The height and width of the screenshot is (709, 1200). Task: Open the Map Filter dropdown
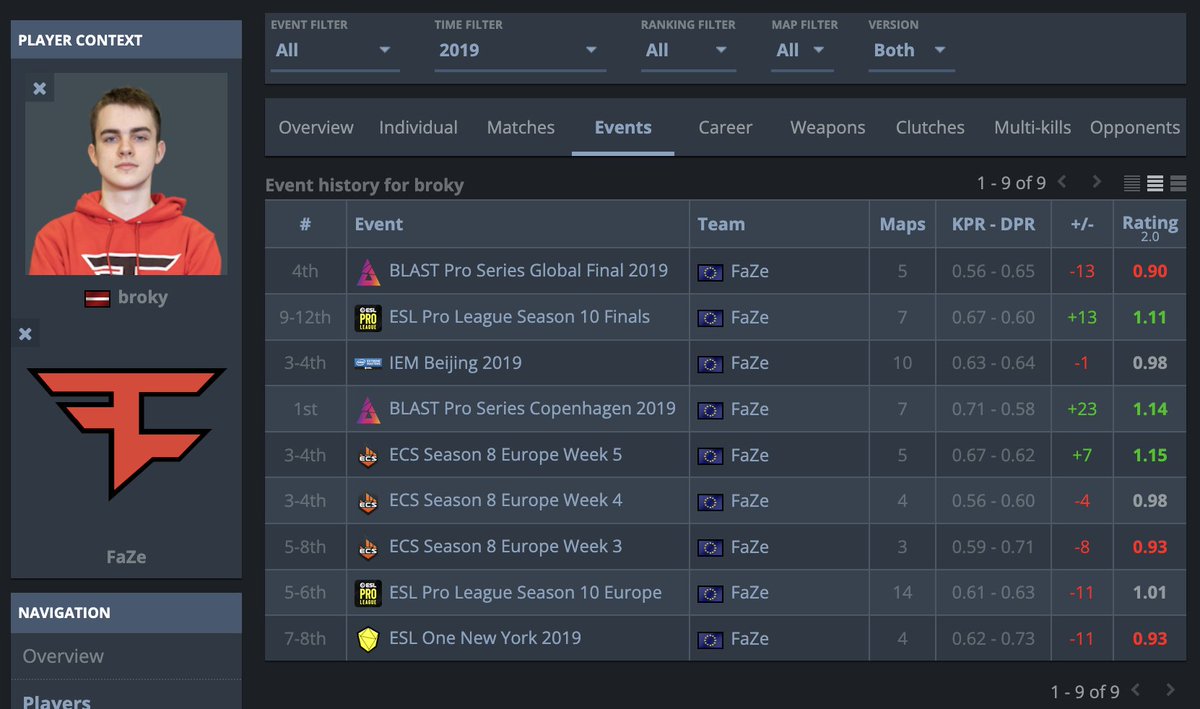coord(802,51)
